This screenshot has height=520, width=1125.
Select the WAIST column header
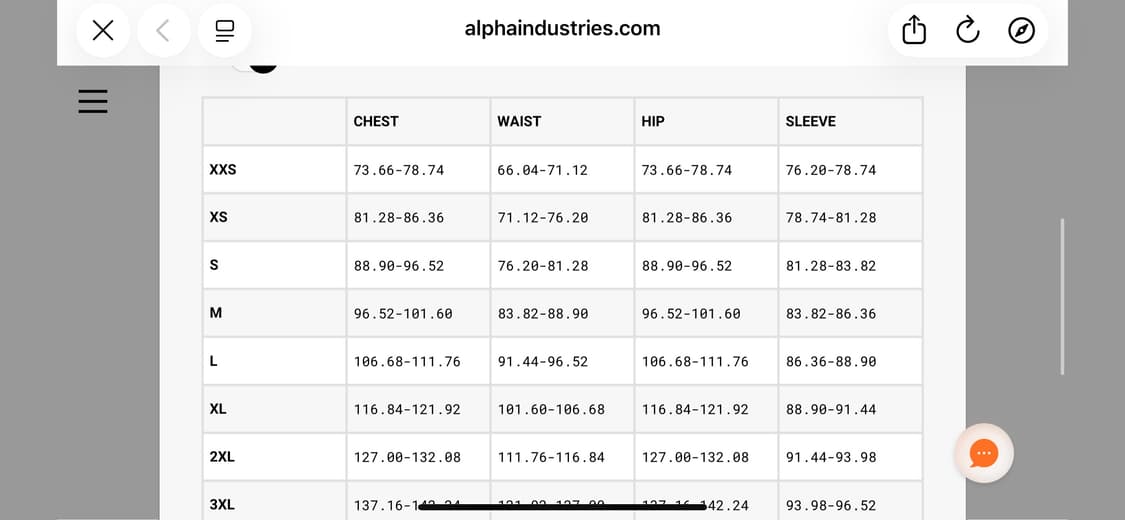[519, 121]
